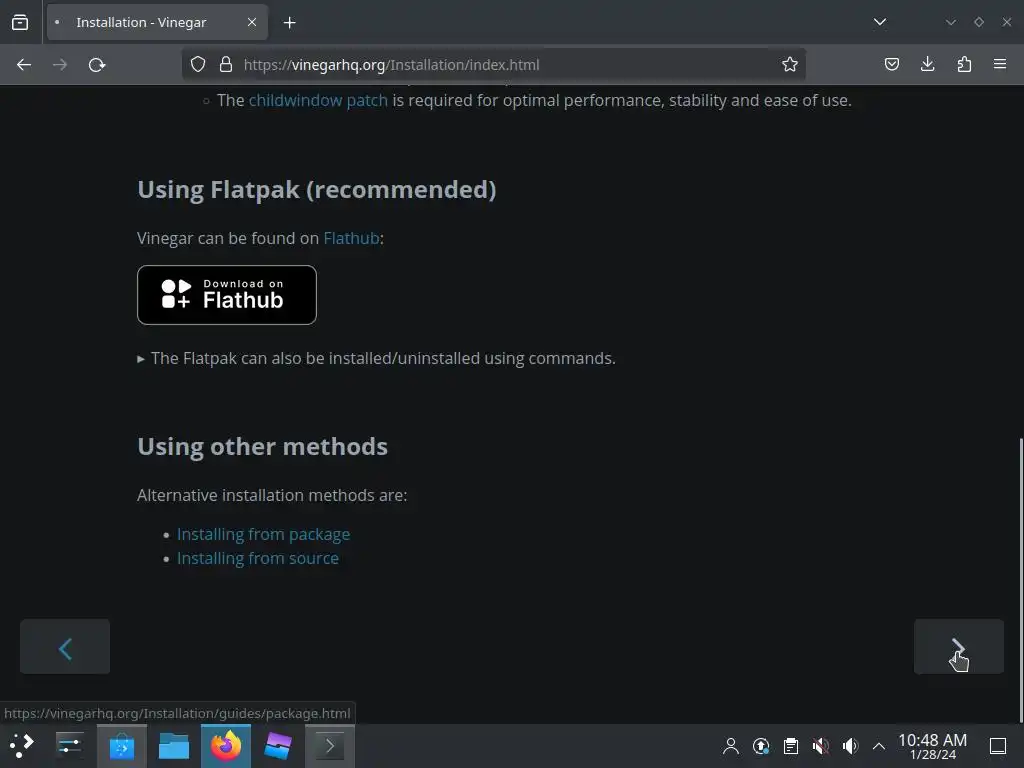Screen dimensions: 1024x768
Task: Close the Installation - Vinegar tab
Action: coord(251,22)
